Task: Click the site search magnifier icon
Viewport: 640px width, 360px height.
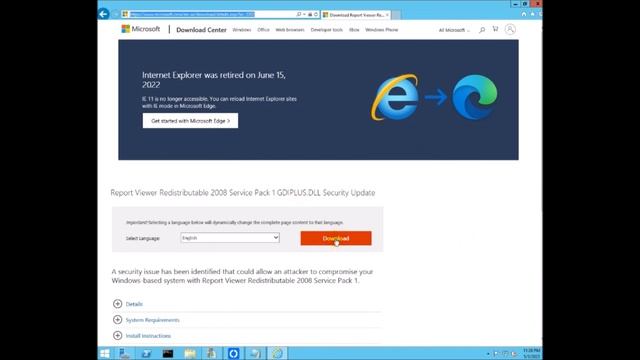Action: click(482, 30)
